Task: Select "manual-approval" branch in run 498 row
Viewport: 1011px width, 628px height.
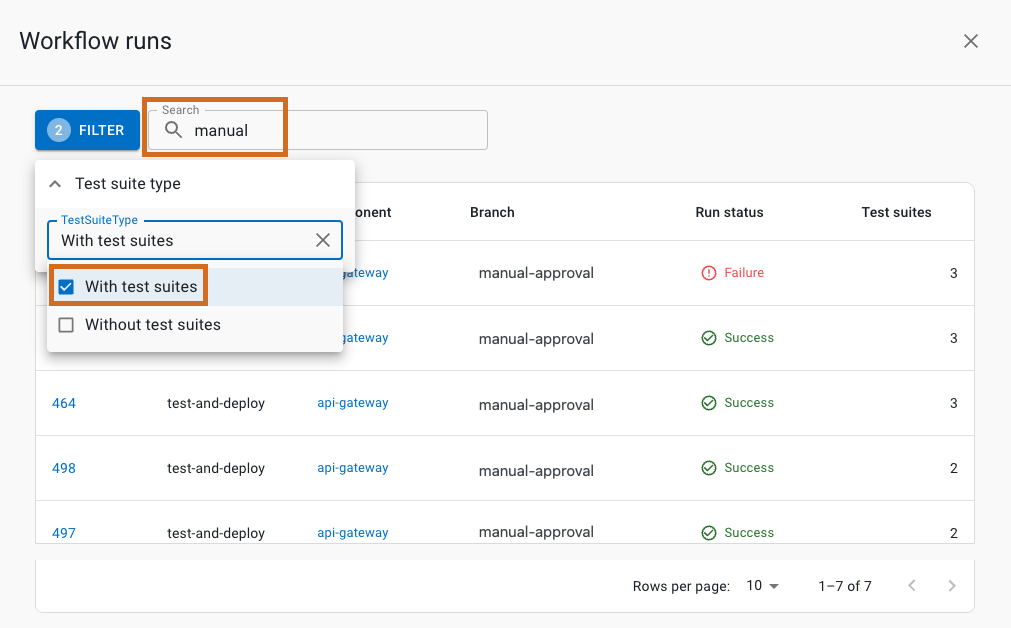Action: 536,471
